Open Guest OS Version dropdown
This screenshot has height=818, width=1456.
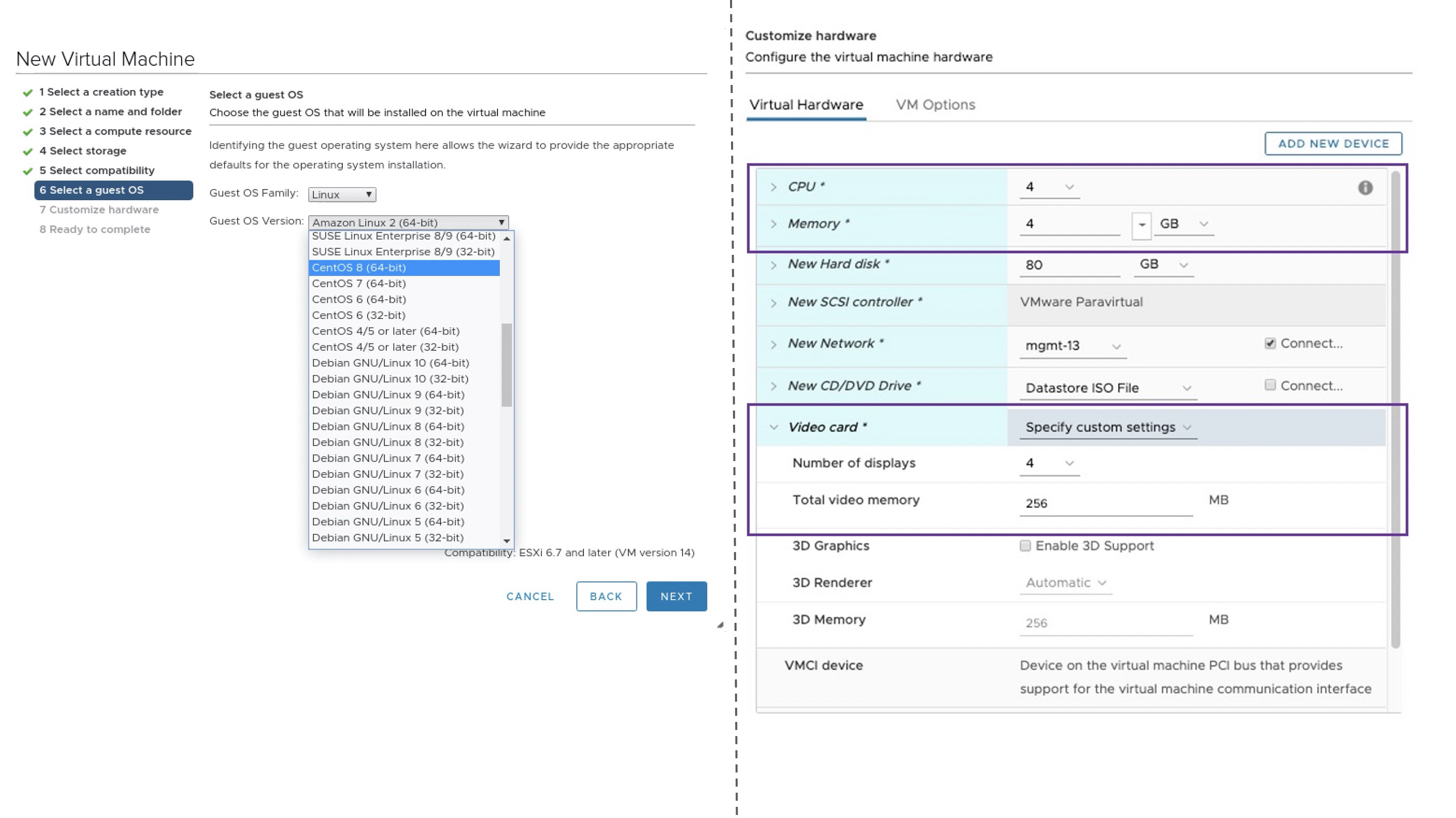[x=407, y=221]
